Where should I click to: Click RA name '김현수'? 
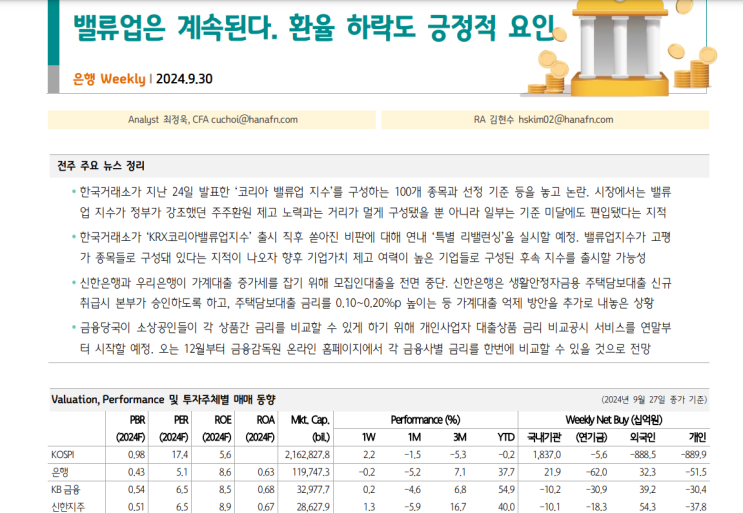tap(501, 120)
